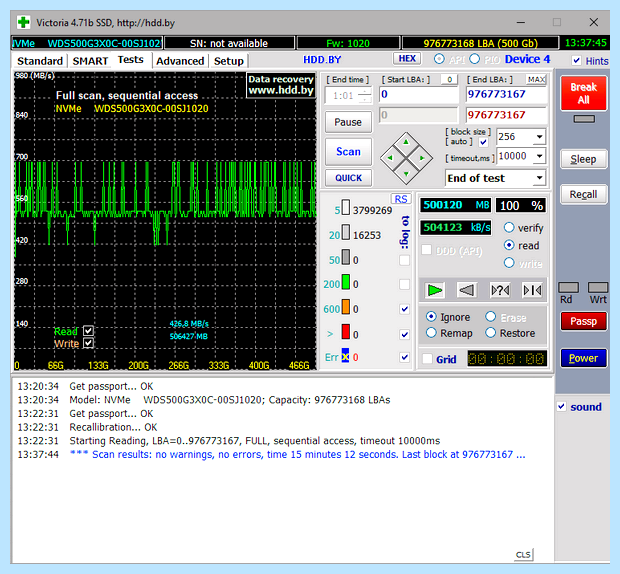
Task: Click the QUICK scan button
Action: click(348, 178)
